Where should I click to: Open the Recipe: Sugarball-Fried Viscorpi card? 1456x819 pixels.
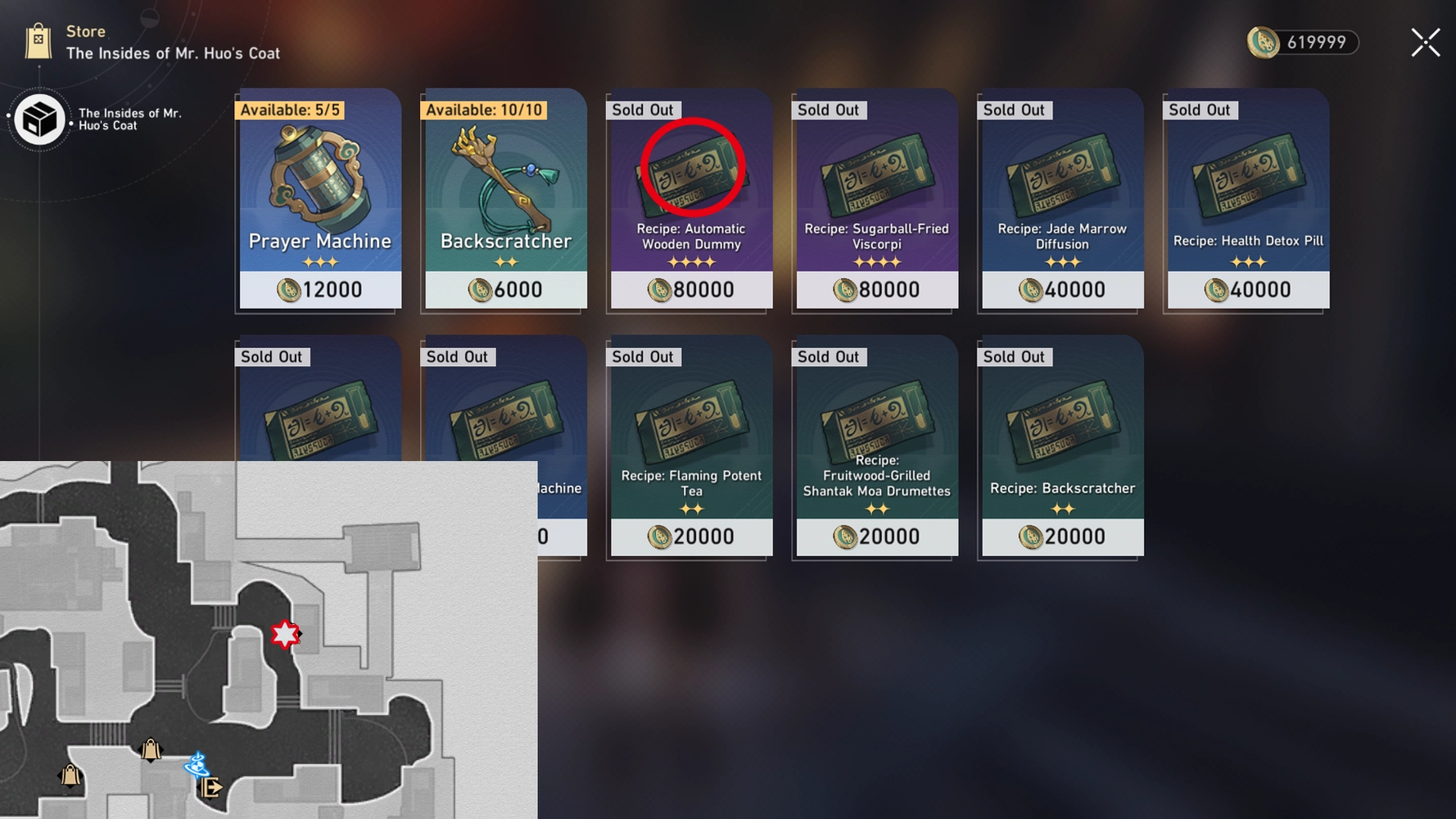pyautogui.click(x=876, y=199)
